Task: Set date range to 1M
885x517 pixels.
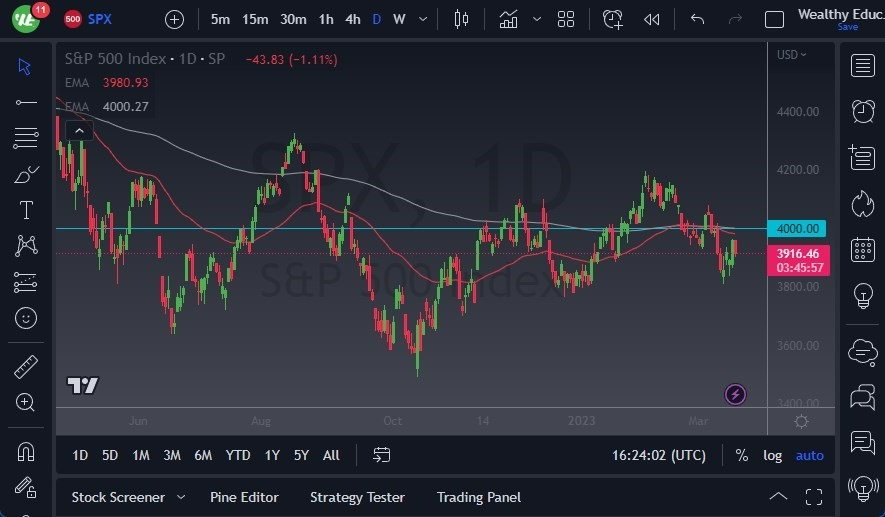Action: 141,455
